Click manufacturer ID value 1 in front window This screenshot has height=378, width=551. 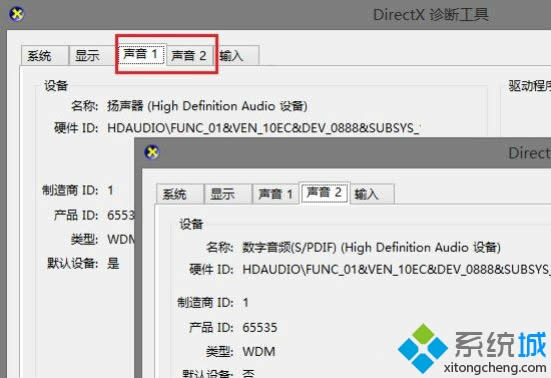click(x=246, y=302)
